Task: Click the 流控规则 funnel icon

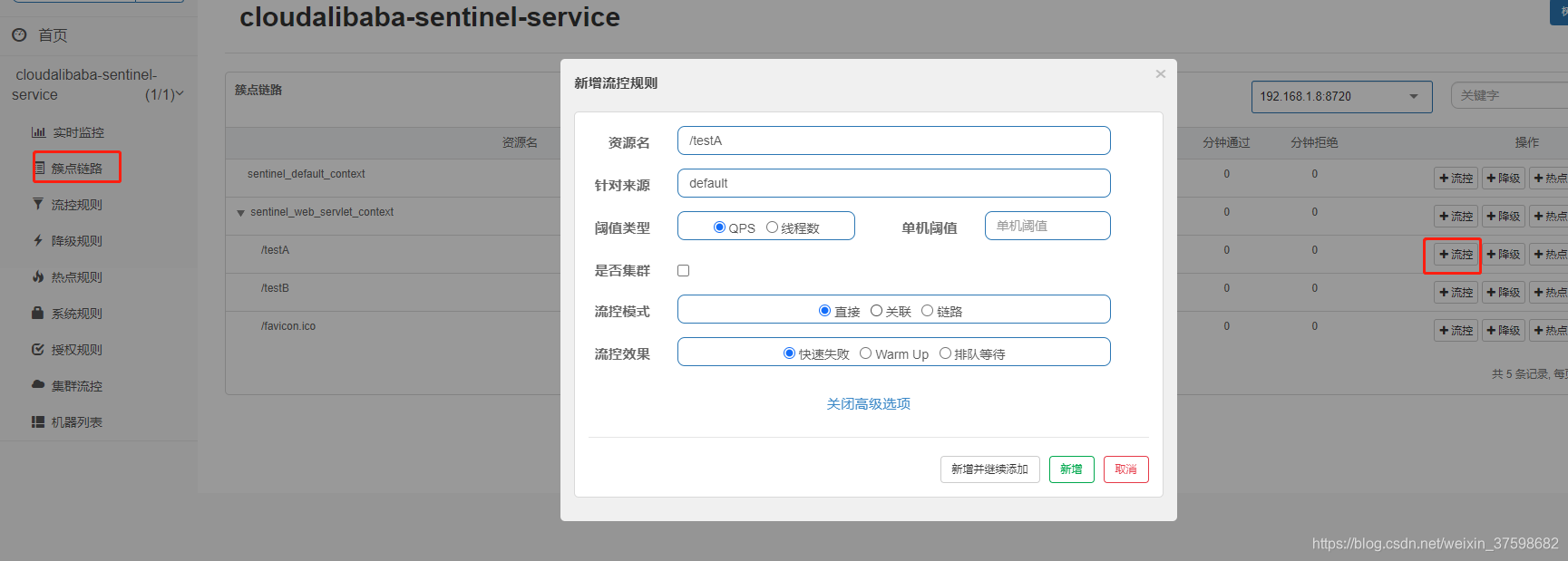Action: pos(38,205)
